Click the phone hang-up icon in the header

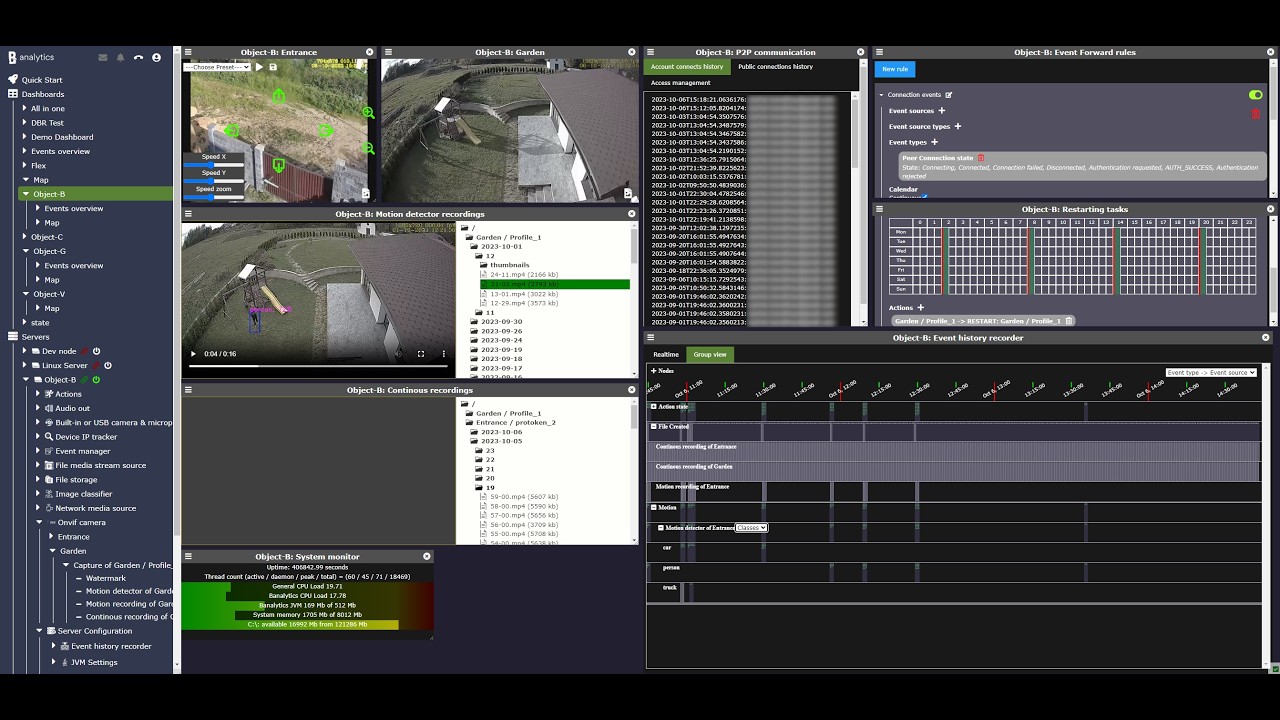(138, 58)
